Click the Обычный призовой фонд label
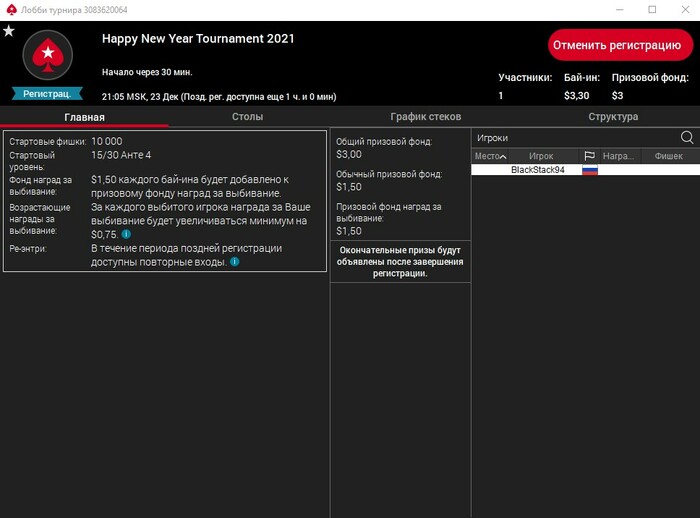Screen dimensions: 700x518 point(389,174)
